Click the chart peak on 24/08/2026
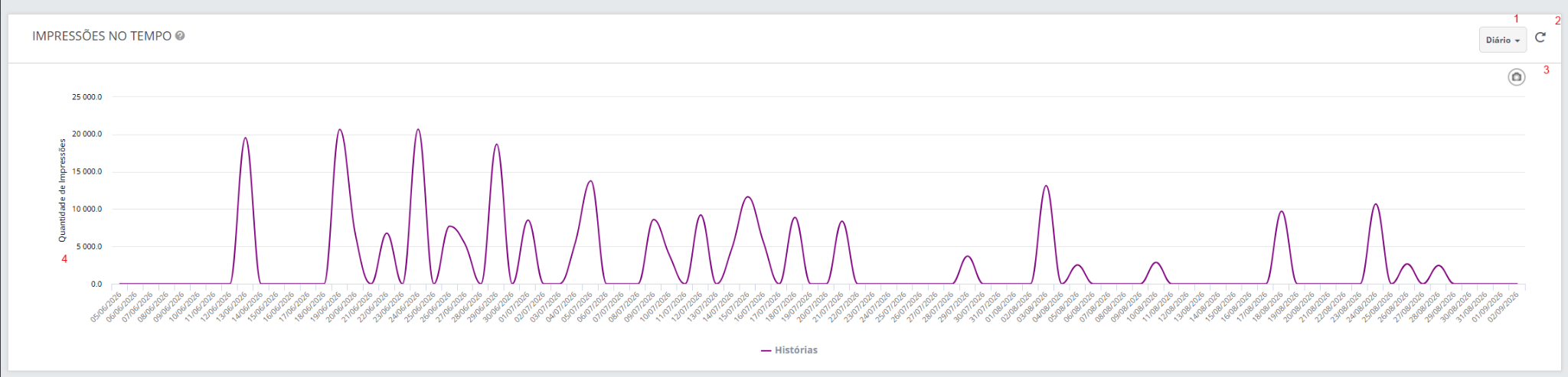Image resolution: width=1568 pixels, height=377 pixels. coord(1376,204)
